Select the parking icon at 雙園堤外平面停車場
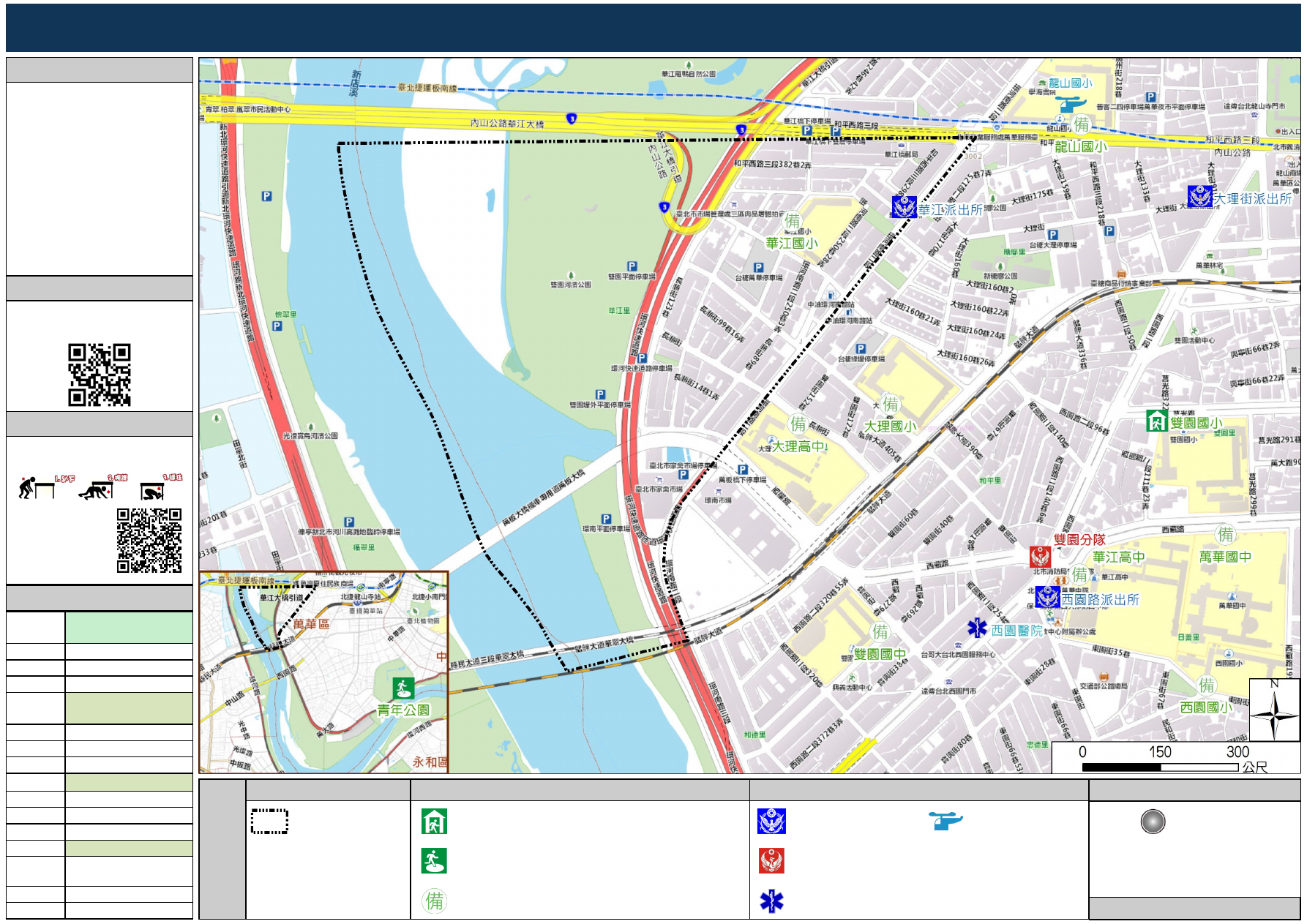This screenshot has height=924, width=1307. pos(600,394)
